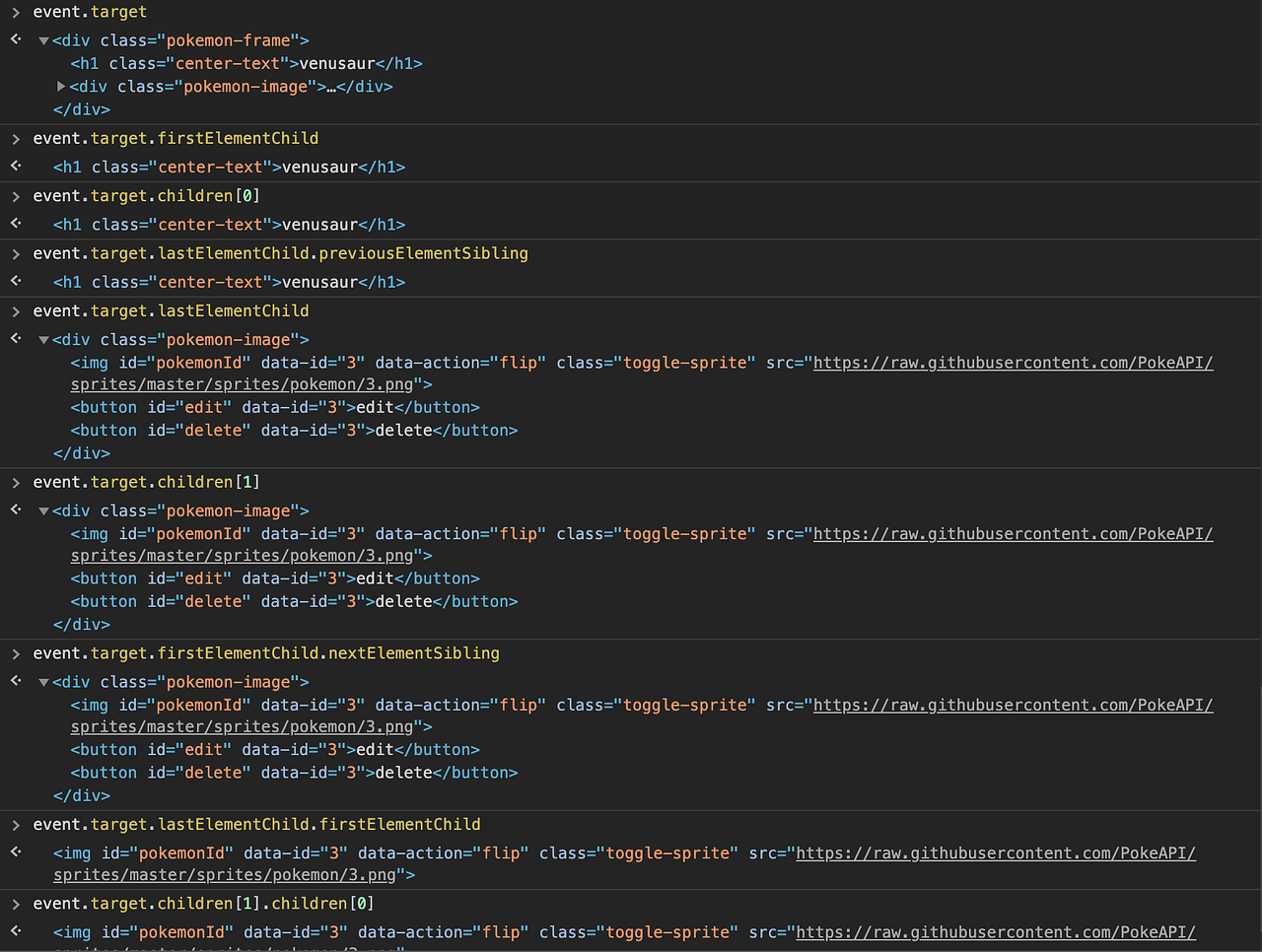Image resolution: width=1262 pixels, height=952 pixels.
Task: Click the img element returned by lastElementChild.firstElementChild
Action: 394,852
